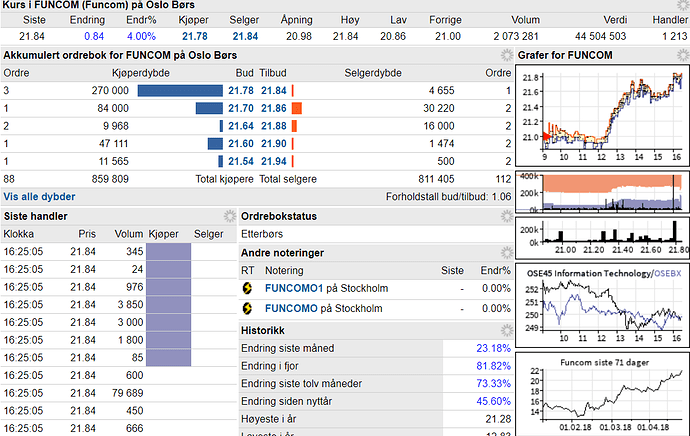The height and width of the screenshot is (436, 690).
Task: Click Handler value 1 213
Action: [675, 37]
